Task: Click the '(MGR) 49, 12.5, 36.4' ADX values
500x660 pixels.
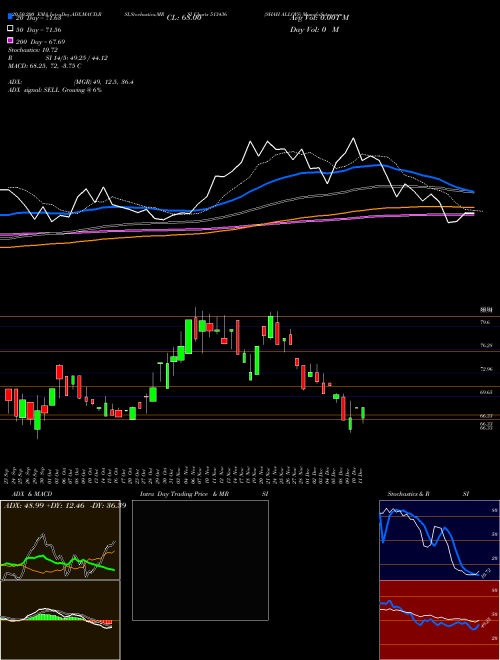Action: [x=104, y=82]
